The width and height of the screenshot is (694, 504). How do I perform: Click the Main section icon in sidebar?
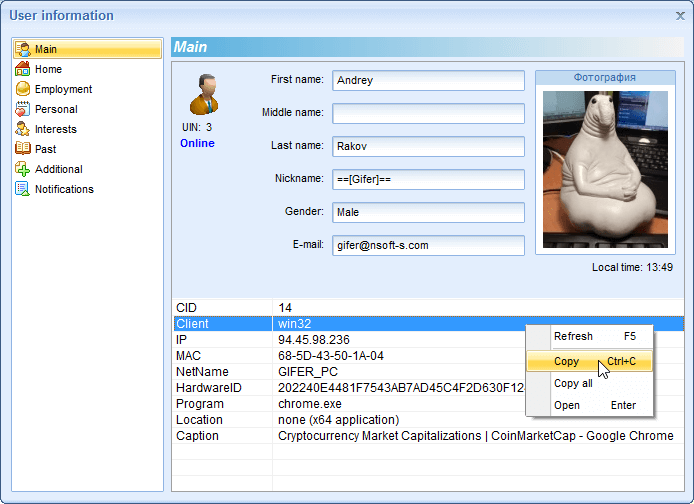(23, 49)
